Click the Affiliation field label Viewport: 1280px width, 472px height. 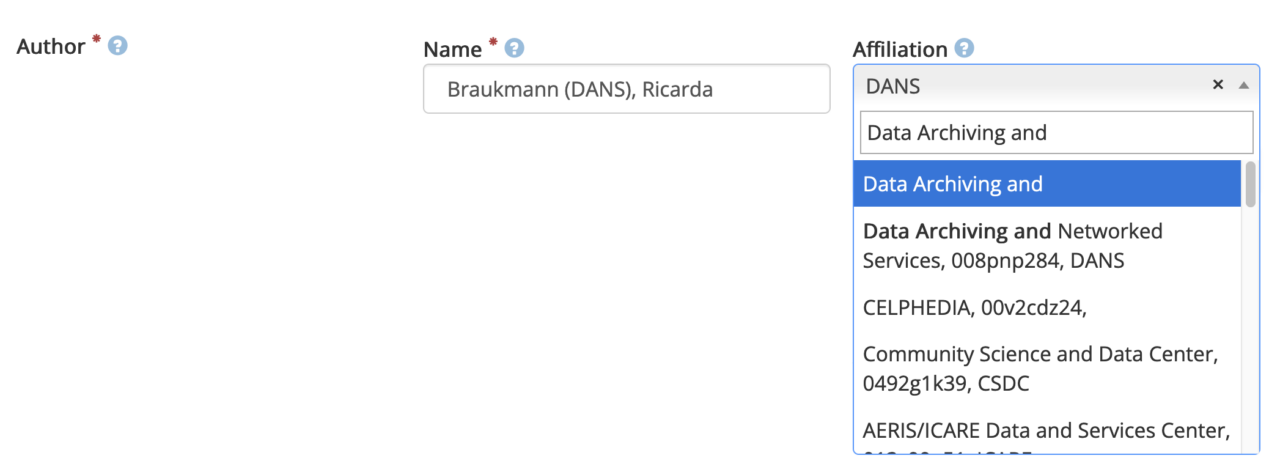(x=899, y=49)
